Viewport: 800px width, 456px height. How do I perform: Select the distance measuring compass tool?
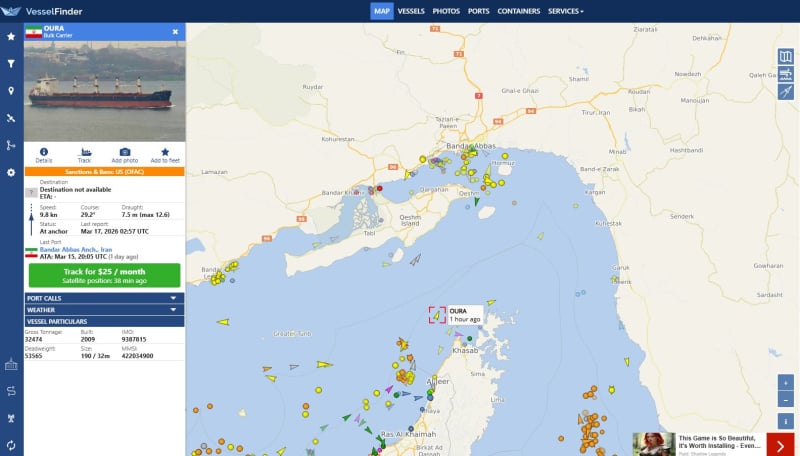pyautogui.click(x=786, y=92)
